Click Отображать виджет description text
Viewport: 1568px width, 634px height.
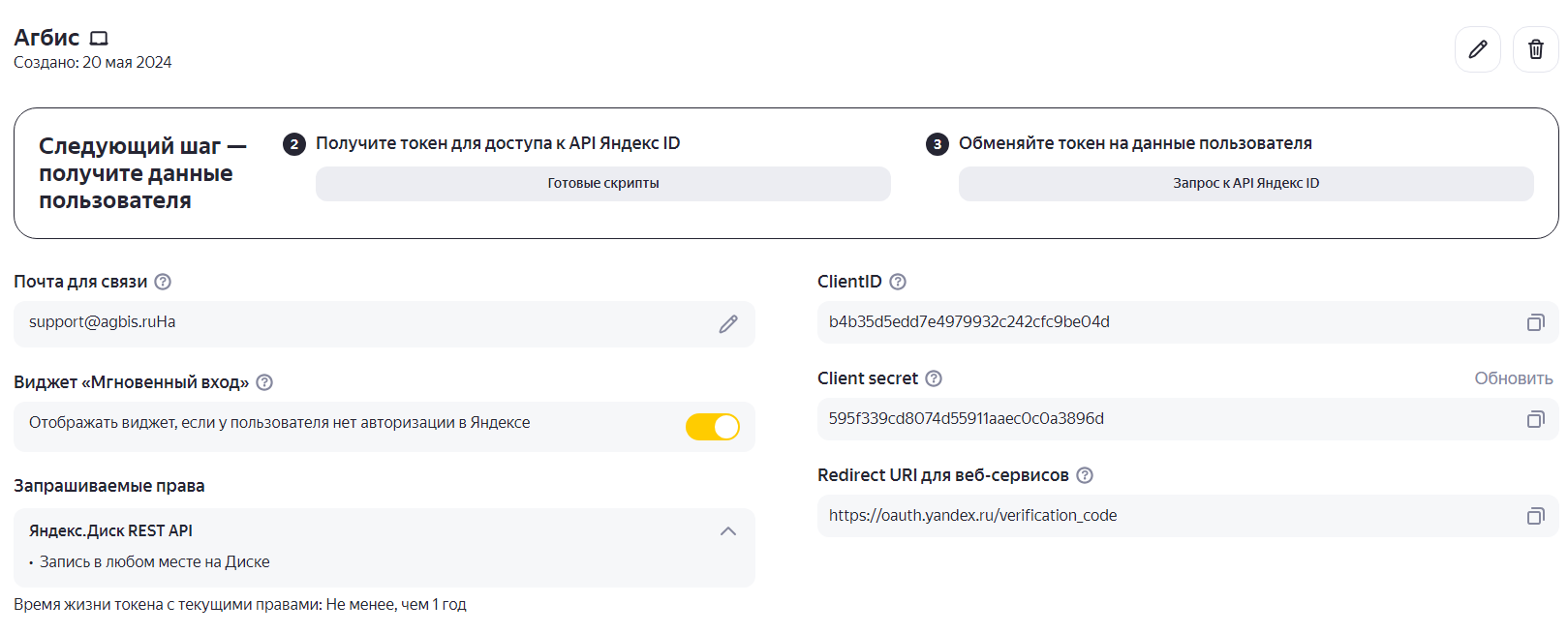280,423
